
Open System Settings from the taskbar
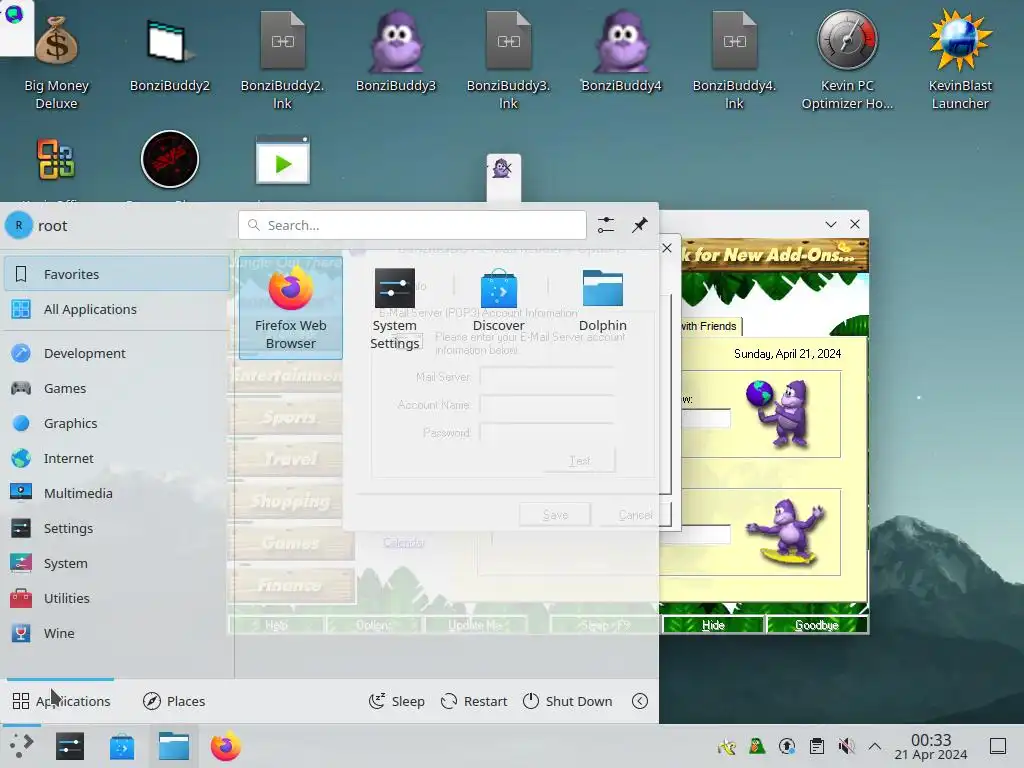[x=70, y=746]
